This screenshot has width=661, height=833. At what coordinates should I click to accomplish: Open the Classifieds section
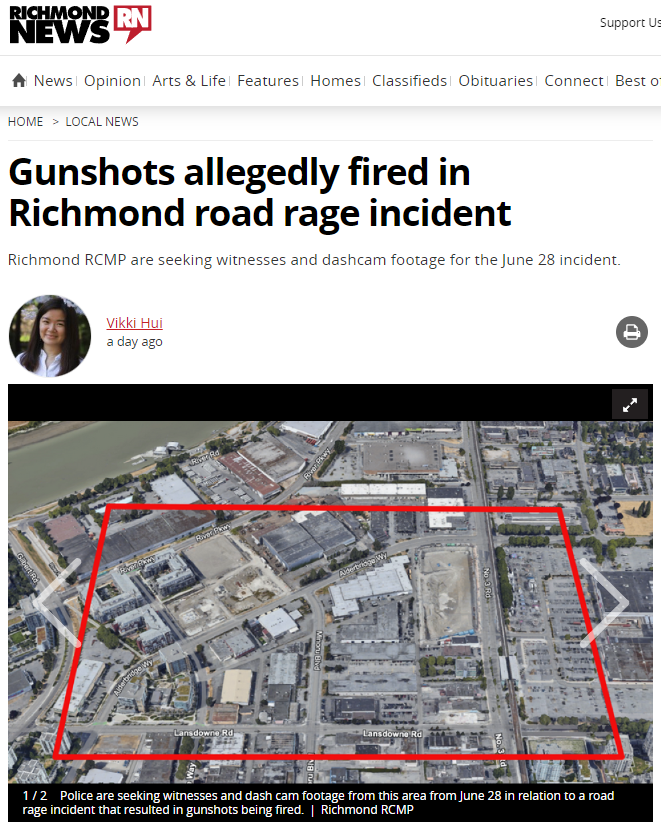[x=409, y=81]
